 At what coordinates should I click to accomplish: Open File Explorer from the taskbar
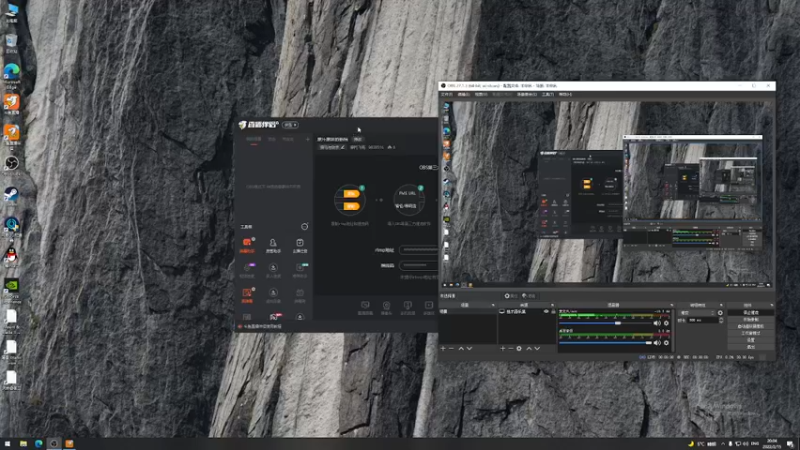tap(23, 443)
